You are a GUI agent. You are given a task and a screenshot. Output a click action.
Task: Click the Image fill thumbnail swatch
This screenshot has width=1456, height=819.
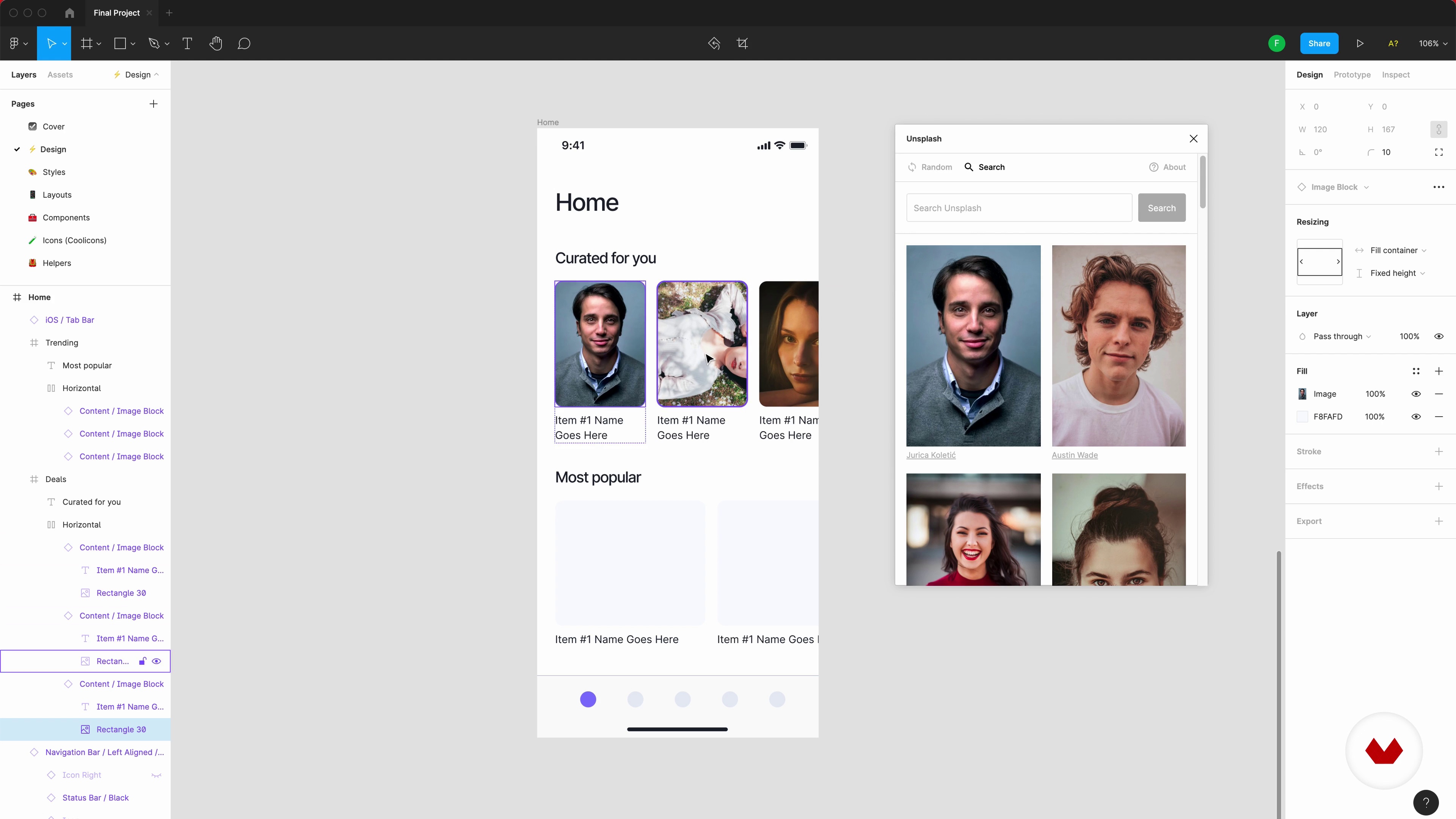click(1302, 394)
